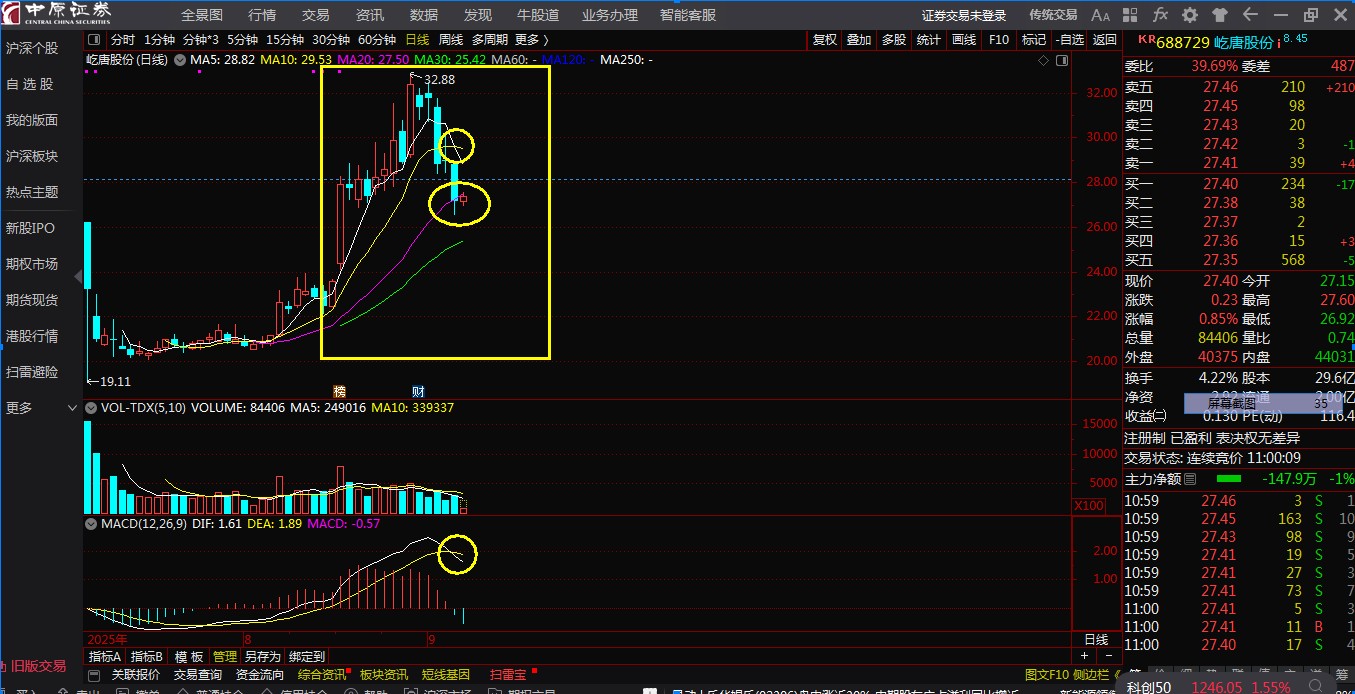Click the 复权 button

coord(824,40)
